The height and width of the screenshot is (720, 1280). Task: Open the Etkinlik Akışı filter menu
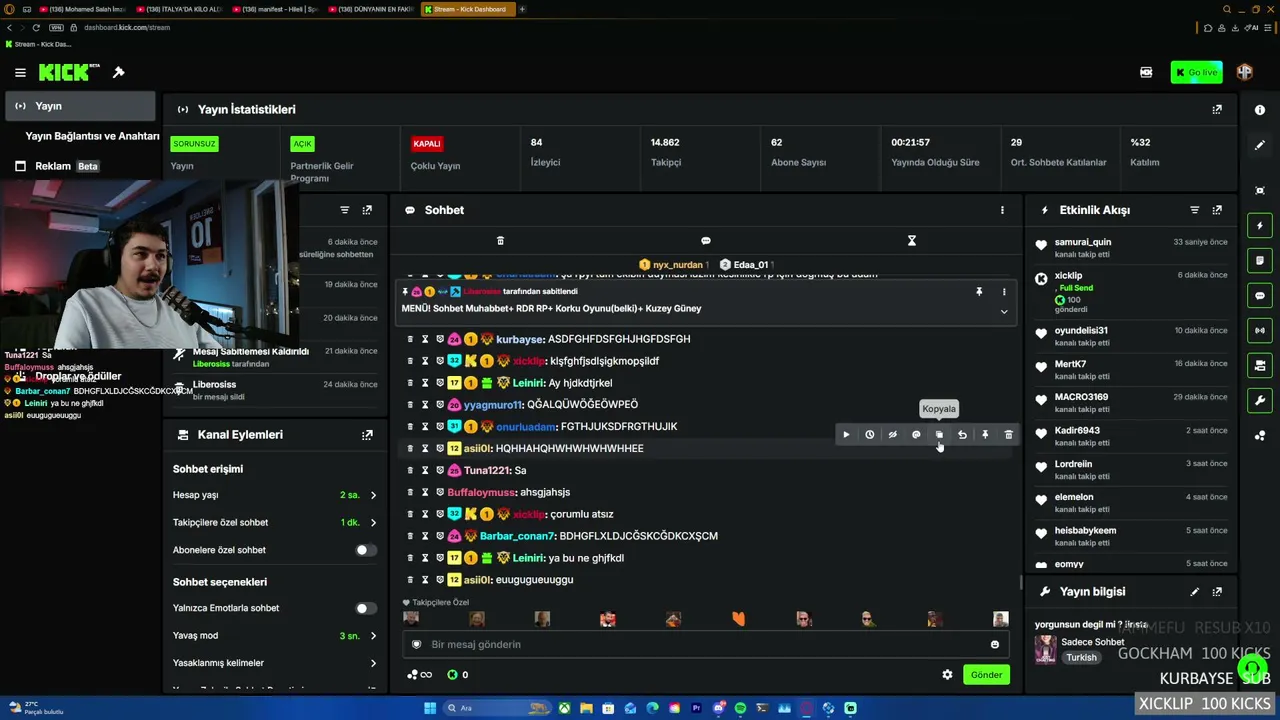click(1194, 210)
